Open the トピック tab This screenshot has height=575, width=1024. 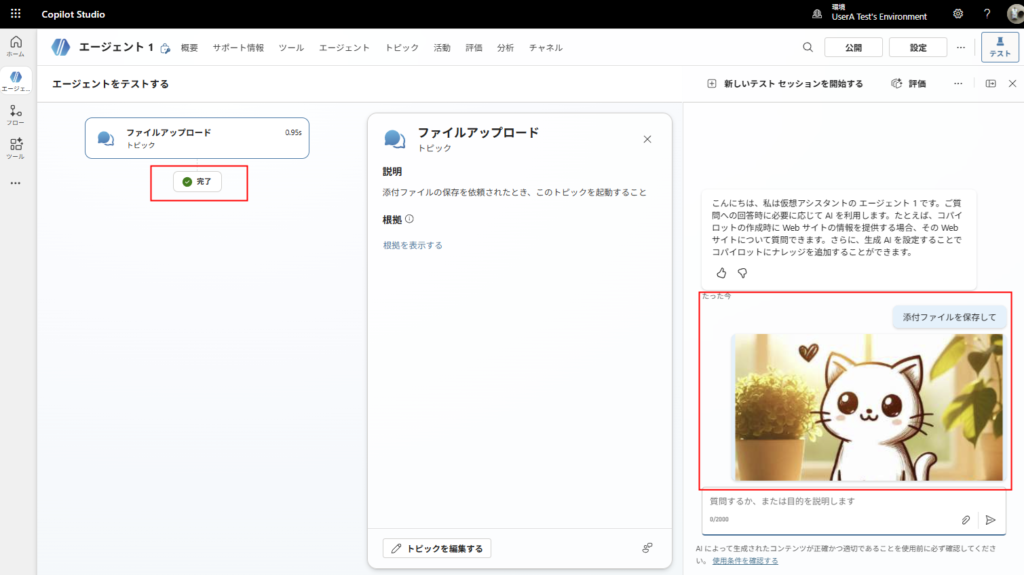coord(402,48)
